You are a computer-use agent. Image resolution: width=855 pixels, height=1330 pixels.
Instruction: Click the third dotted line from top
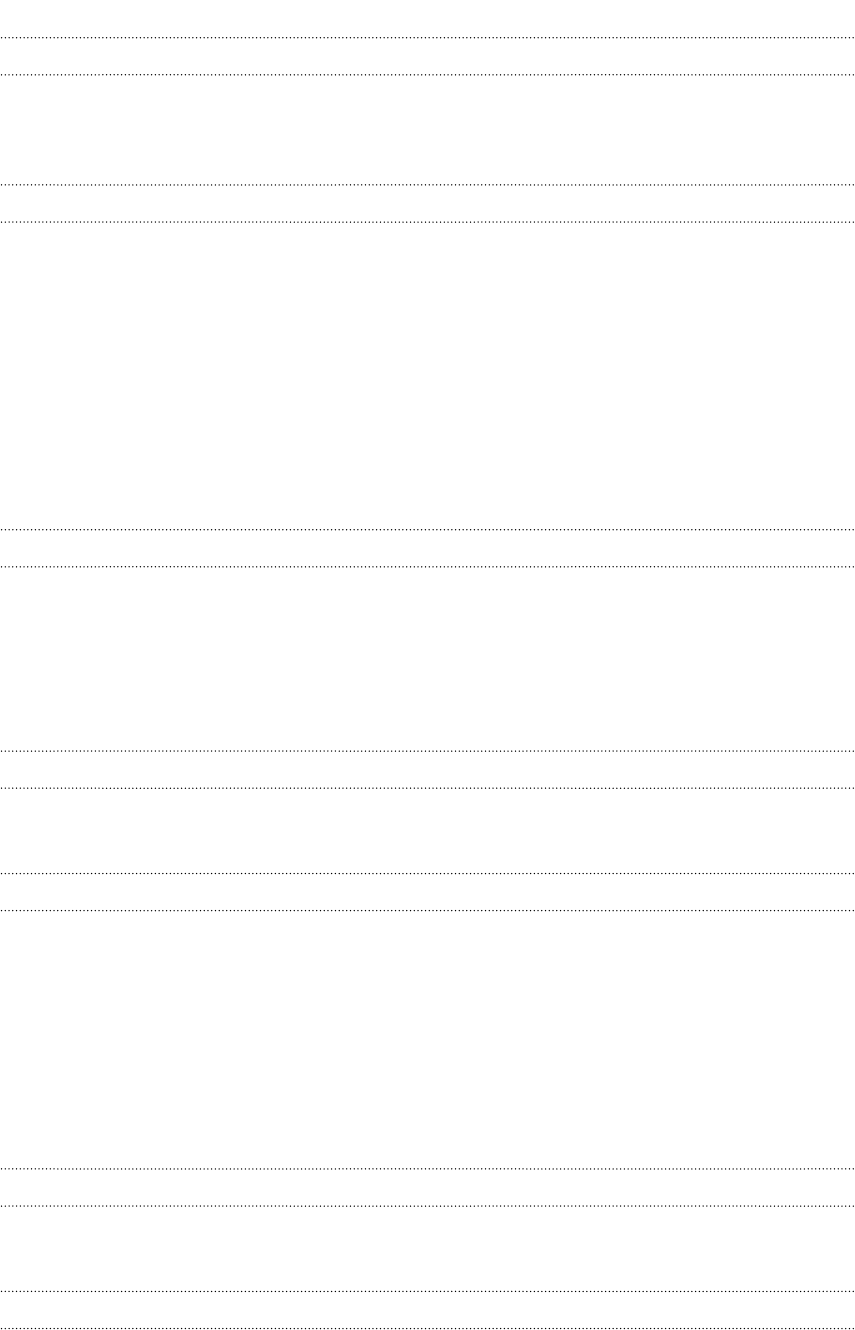[427, 184]
